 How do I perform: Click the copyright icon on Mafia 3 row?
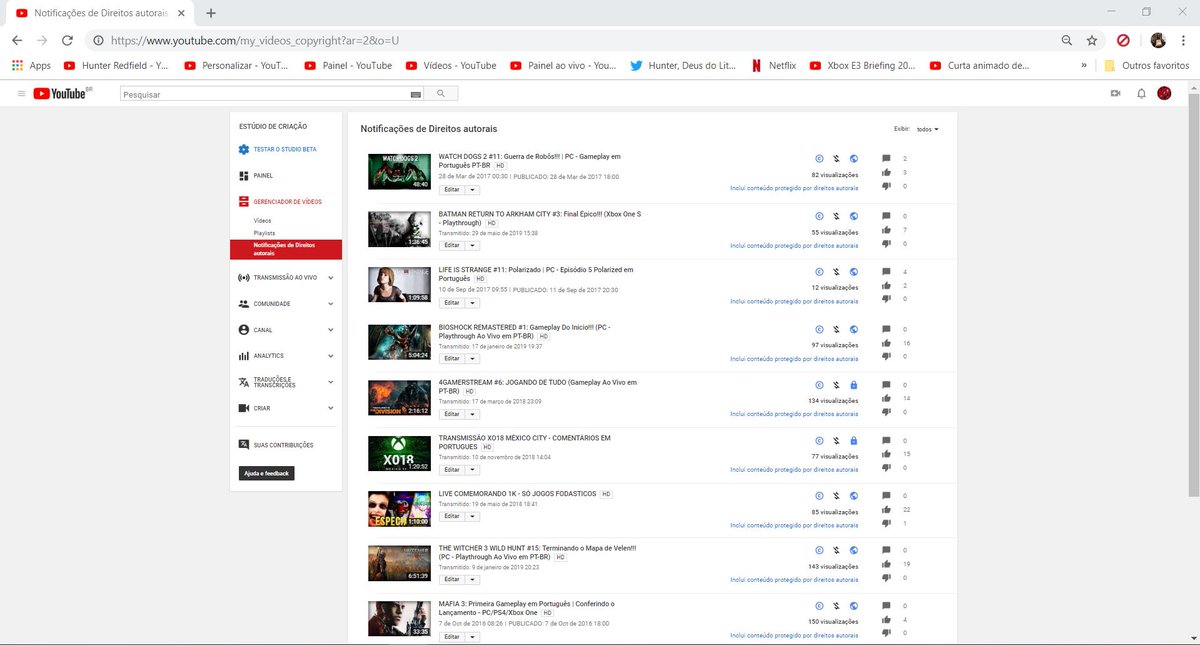(819, 606)
